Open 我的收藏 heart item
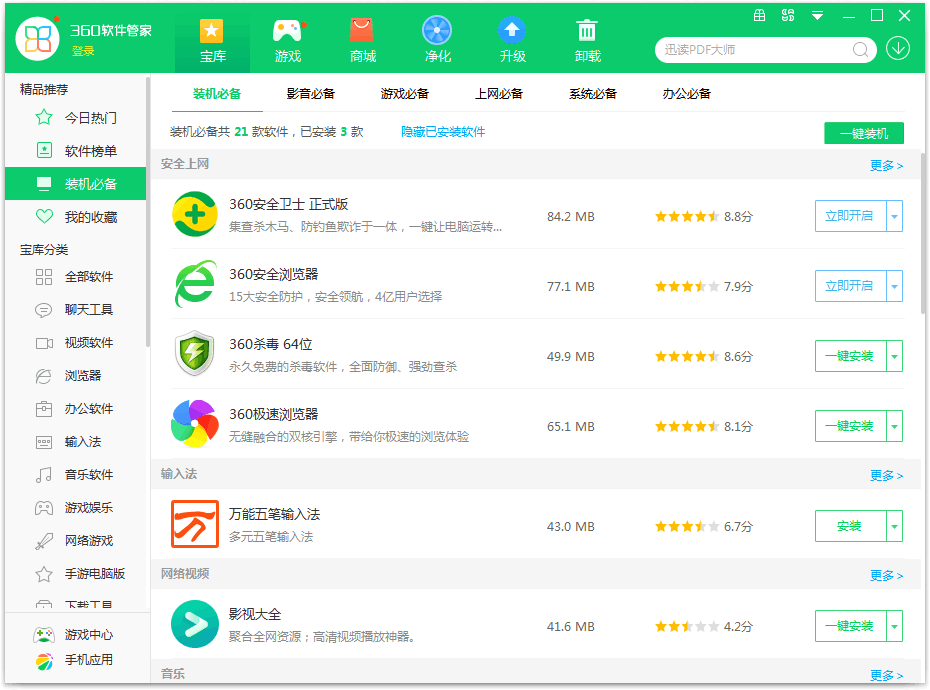The width and height of the screenshot is (930, 690). 75,217
